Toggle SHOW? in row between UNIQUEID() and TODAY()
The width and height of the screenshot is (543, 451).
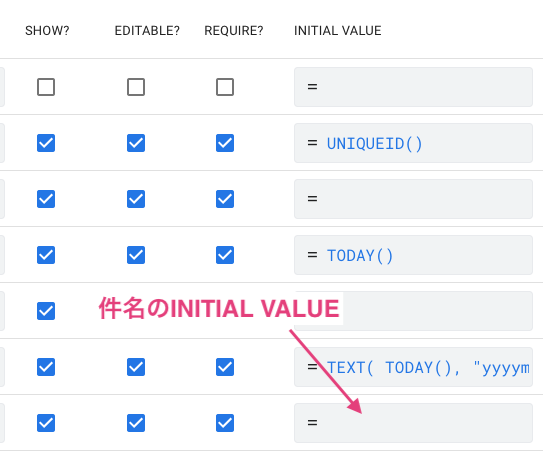pyautogui.click(x=46, y=199)
